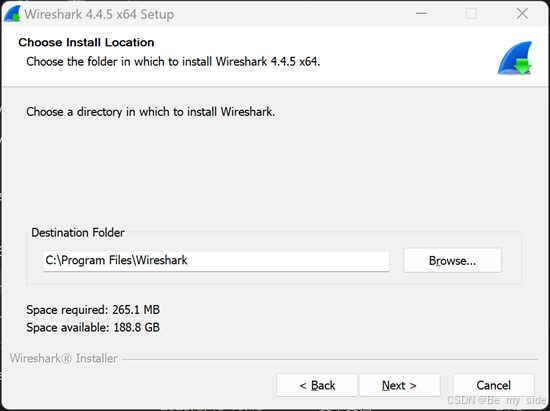Screen dimensions: 550x411
Task: Click the CSDN @Be my side watermark
Action: coord(496,400)
